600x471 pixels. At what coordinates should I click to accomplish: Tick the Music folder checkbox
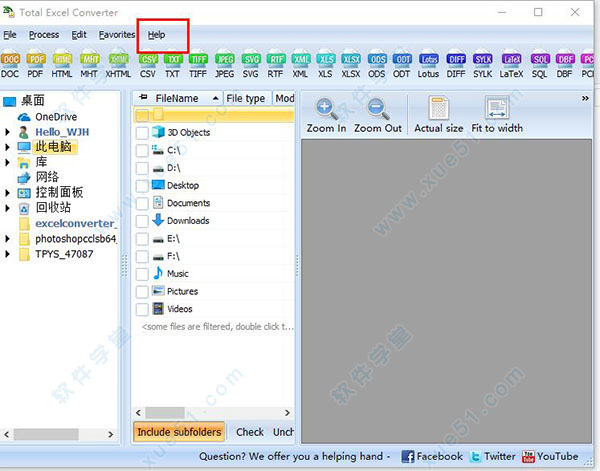[x=142, y=274]
